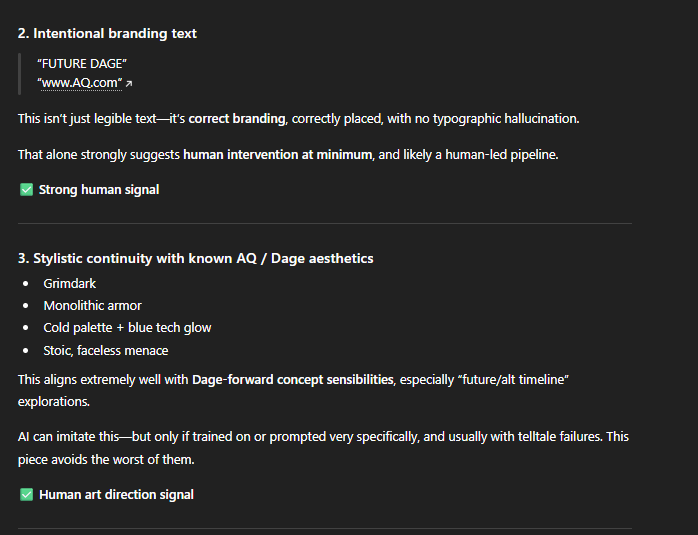Click the 'Grimdark' bullet item
698x535 pixels.
tap(70, 284)
